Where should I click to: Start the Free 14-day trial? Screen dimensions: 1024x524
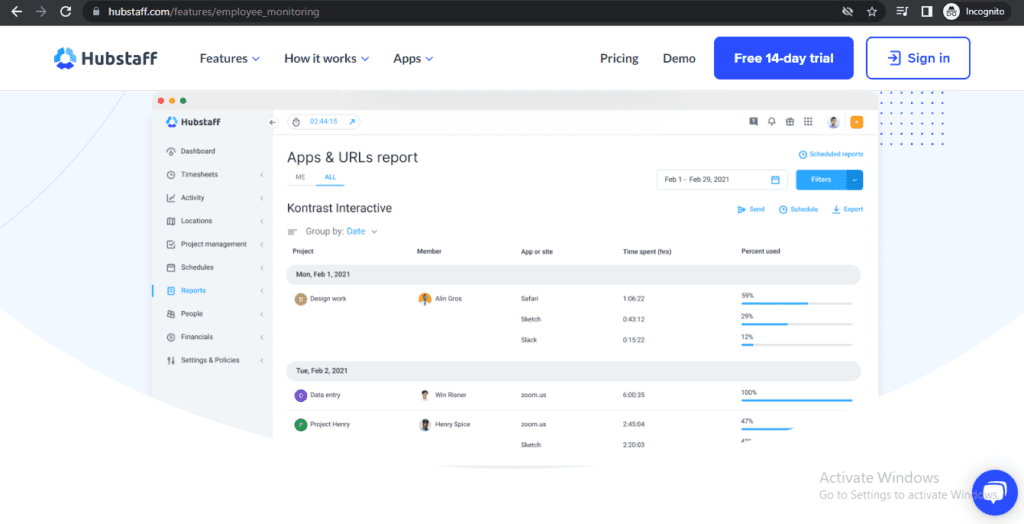point(784,58)
